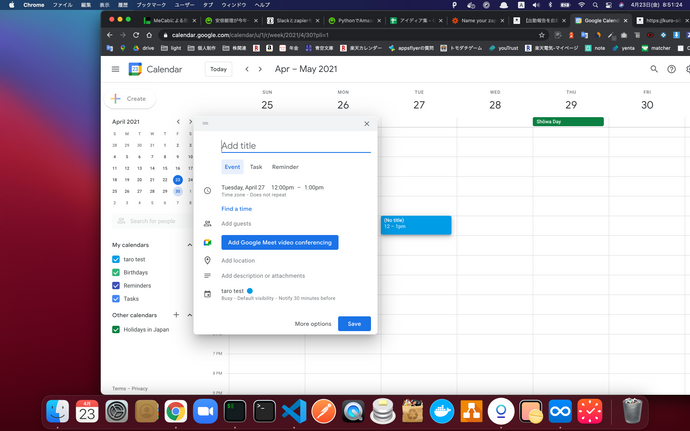Open start time 12:00pm picker
690x431 pixels.
point(283,188)
